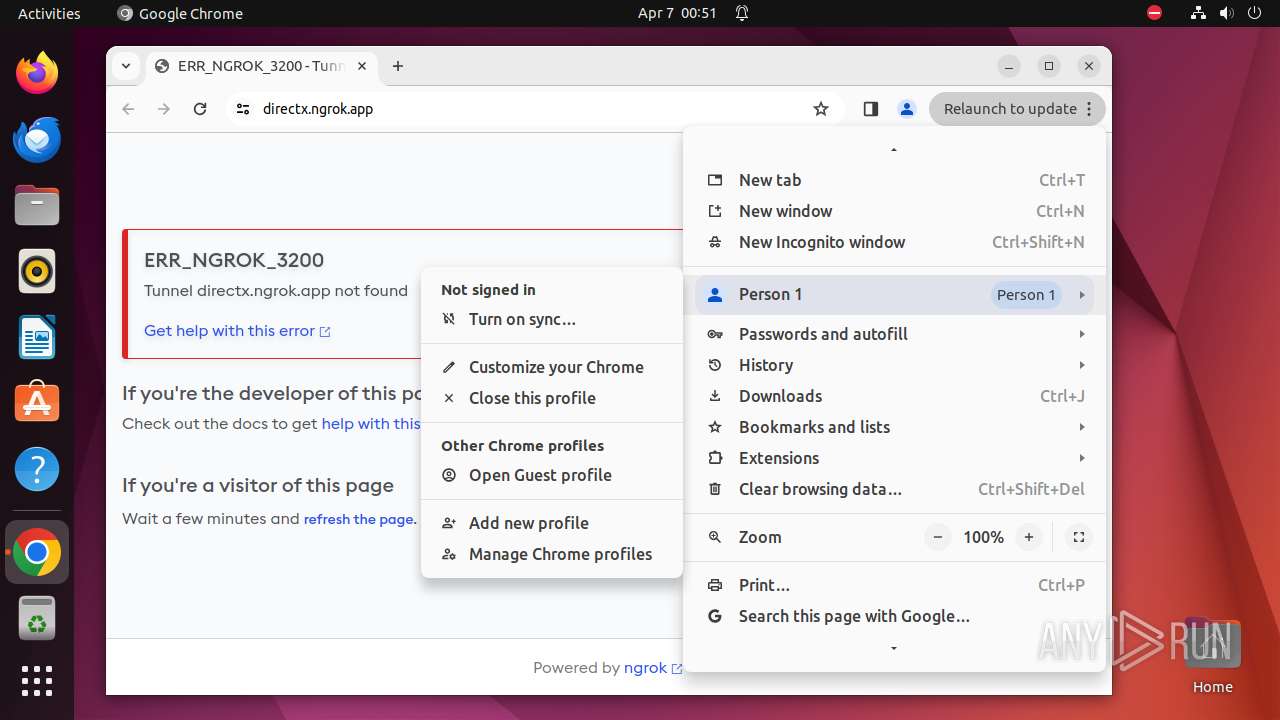
Task: Launch Firefox from the dock
Action: [37, 74]
